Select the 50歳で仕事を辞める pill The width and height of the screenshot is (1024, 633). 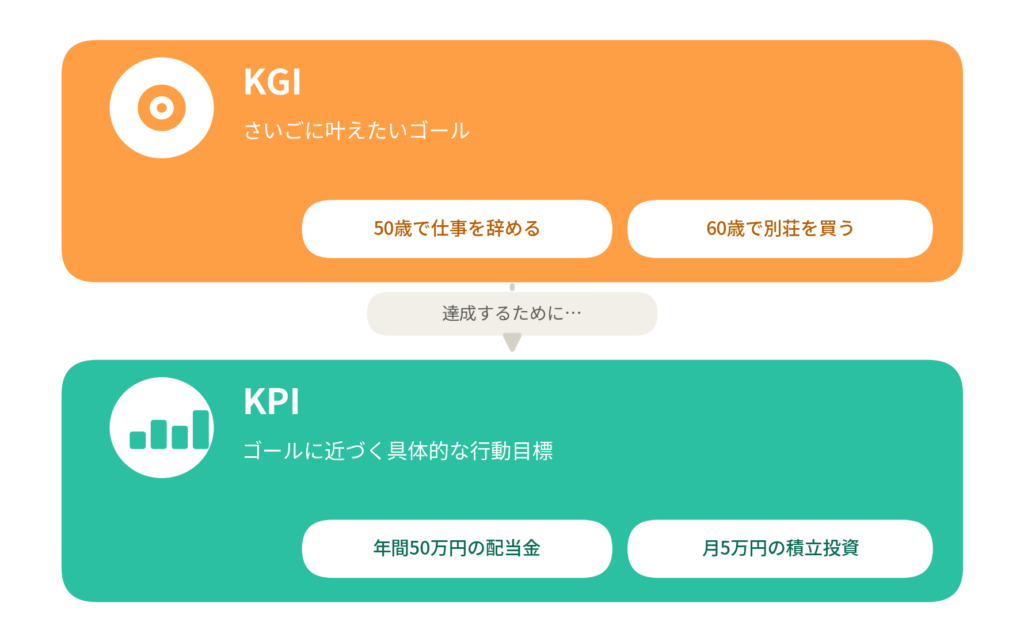pyautogui.click(x=457, y=229)
